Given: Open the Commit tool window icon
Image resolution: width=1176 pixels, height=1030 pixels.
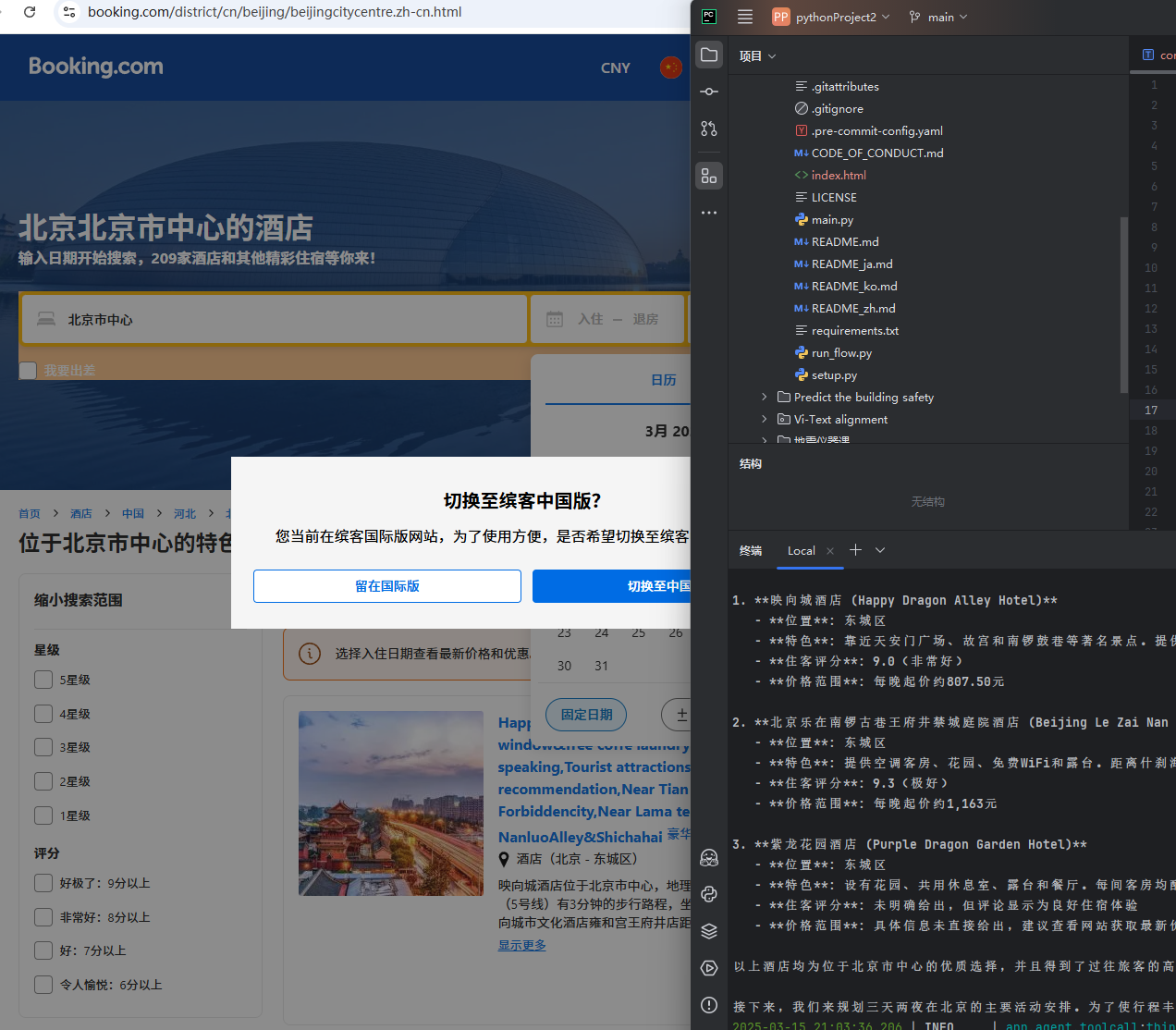Looking at the screenshot, I should pos(709,92).
